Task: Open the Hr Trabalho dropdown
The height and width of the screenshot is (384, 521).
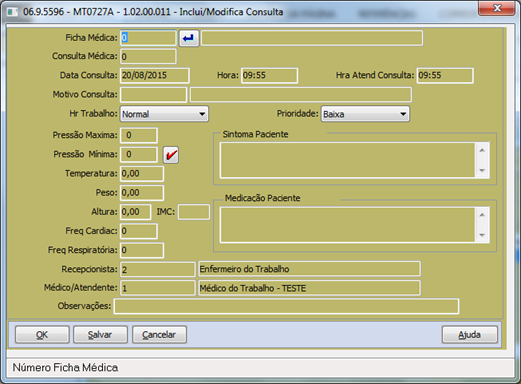Action: pyautogui.click(x=164, y=114)
